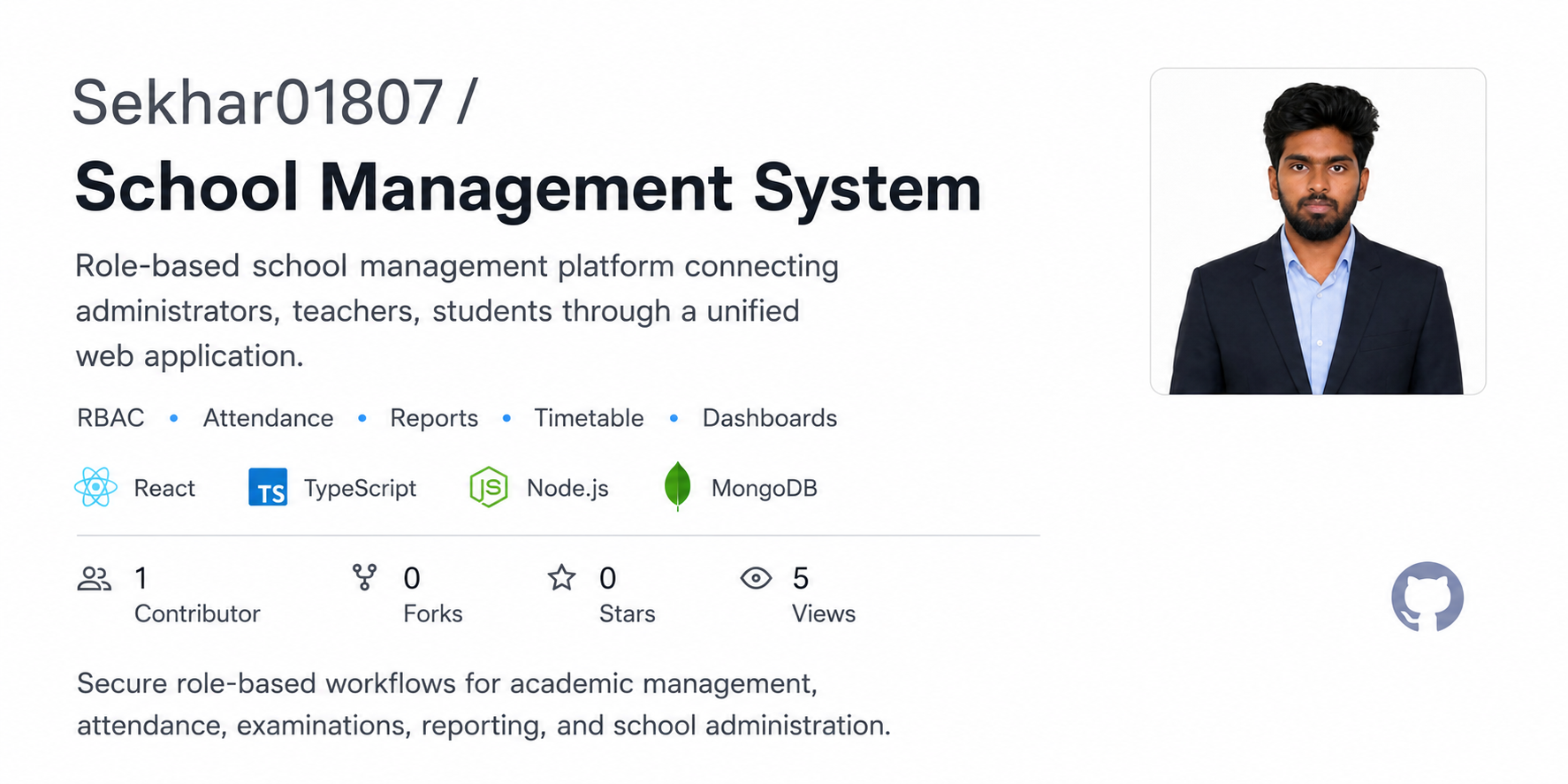Click the Dashboards tag

[x=770, y=417]
